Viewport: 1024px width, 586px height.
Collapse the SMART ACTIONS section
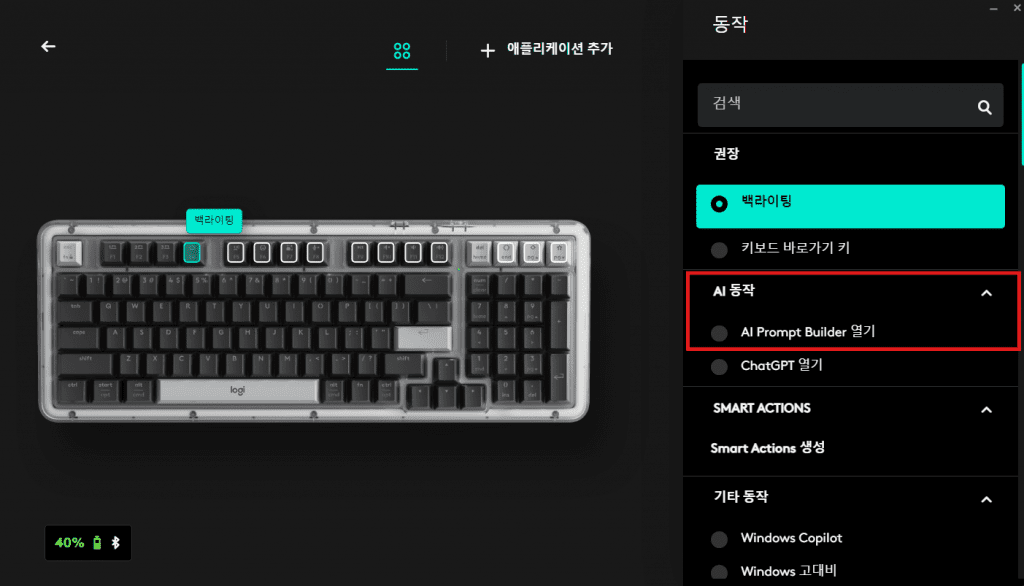tap(986, 410)
